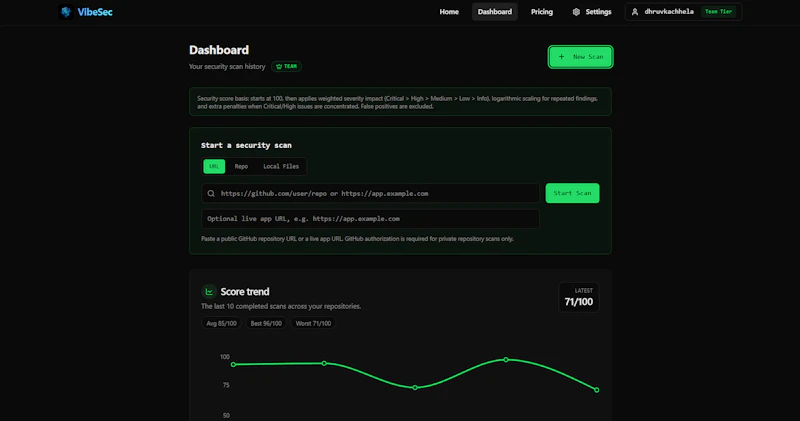Switch to the Repo tab
The height and width of the screenshot is (421, 800).
(241, 166)
